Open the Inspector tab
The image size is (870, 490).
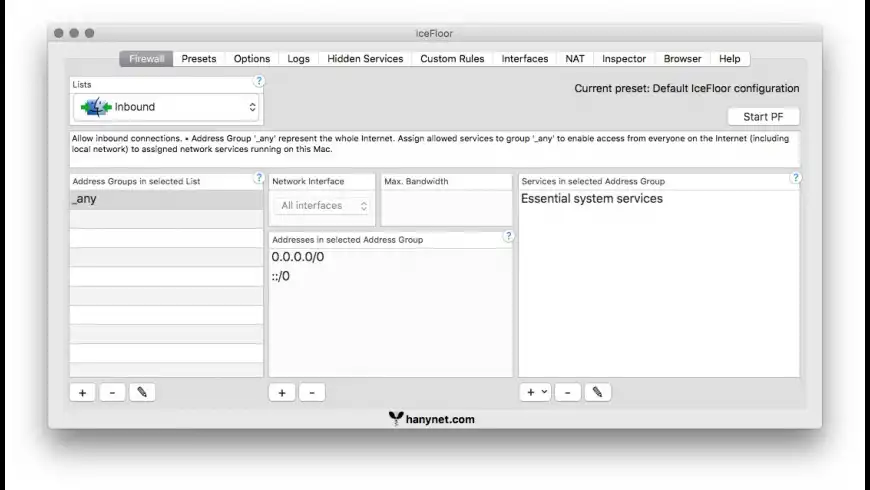coord(624,59)
